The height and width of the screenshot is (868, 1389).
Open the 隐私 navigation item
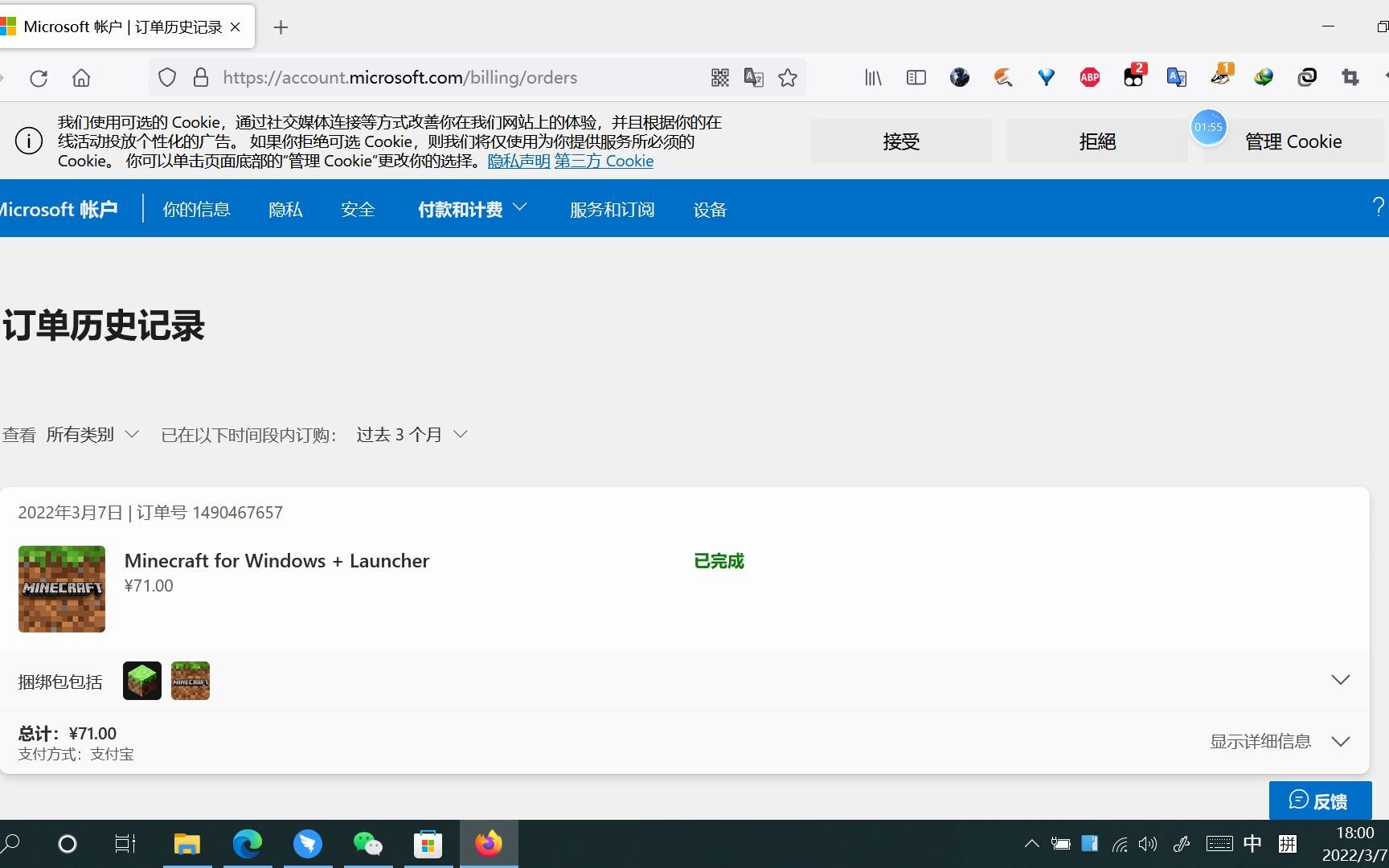(285, 209)
